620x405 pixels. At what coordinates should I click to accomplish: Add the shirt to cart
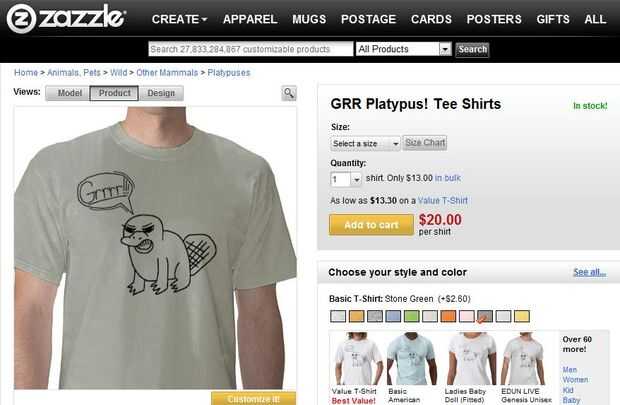pyautogui.click(x=371, y=225)
